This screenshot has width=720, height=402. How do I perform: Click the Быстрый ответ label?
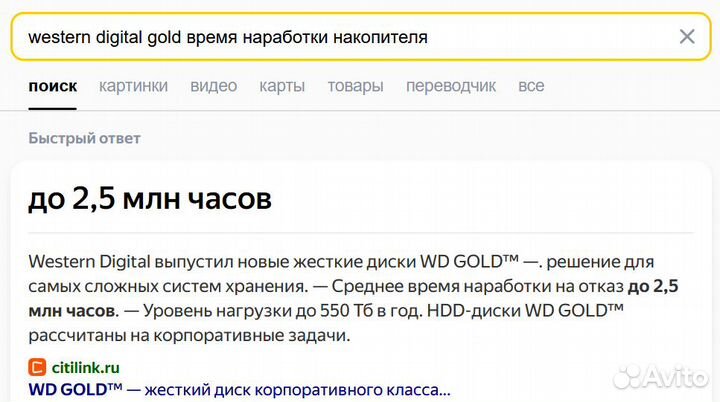tap(84, 138)
